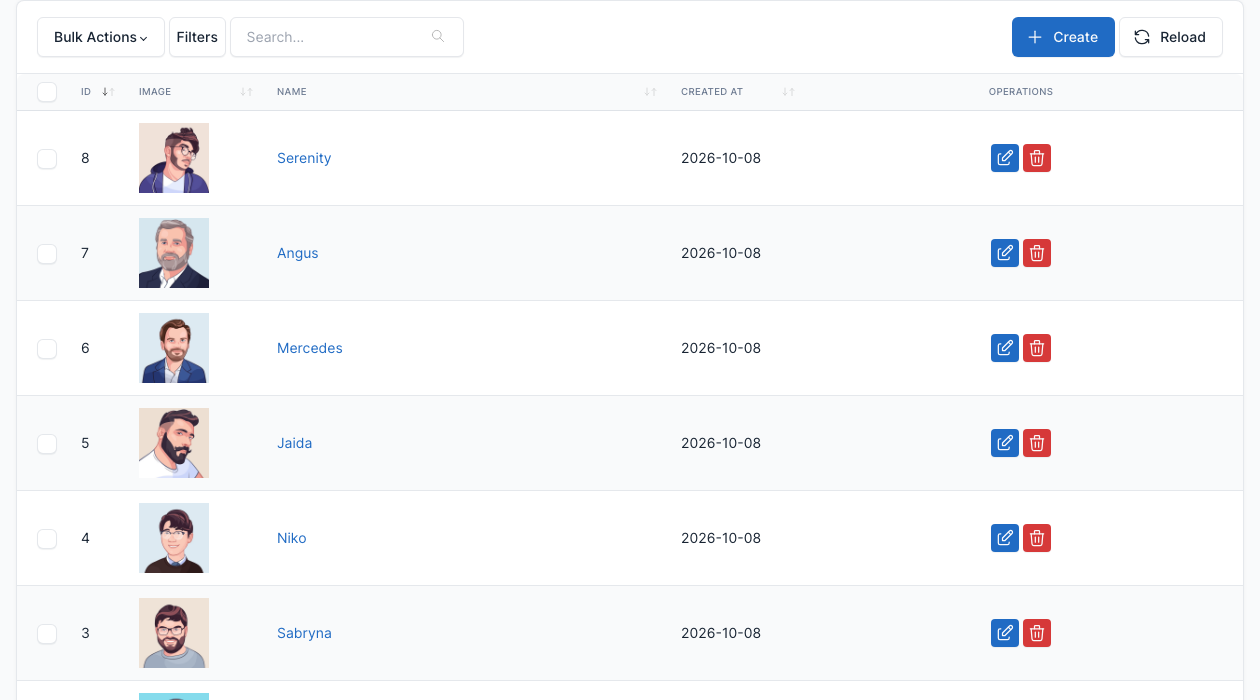Delete the Jaida record
The image size is (1260, 700).
1037,443
